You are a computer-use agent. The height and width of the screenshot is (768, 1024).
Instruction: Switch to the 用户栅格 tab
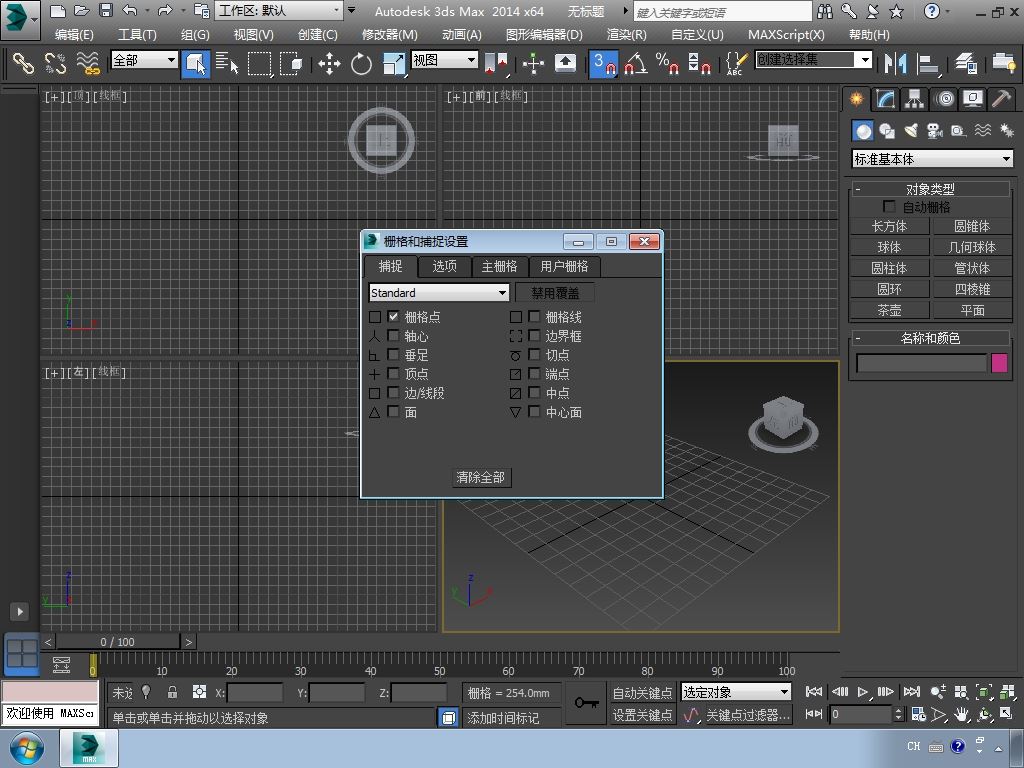point(564,266)
